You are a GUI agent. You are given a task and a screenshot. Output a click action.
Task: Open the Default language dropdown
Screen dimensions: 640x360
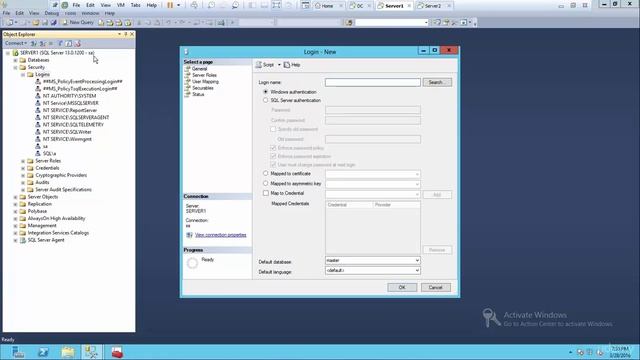[x=417, y=270]
